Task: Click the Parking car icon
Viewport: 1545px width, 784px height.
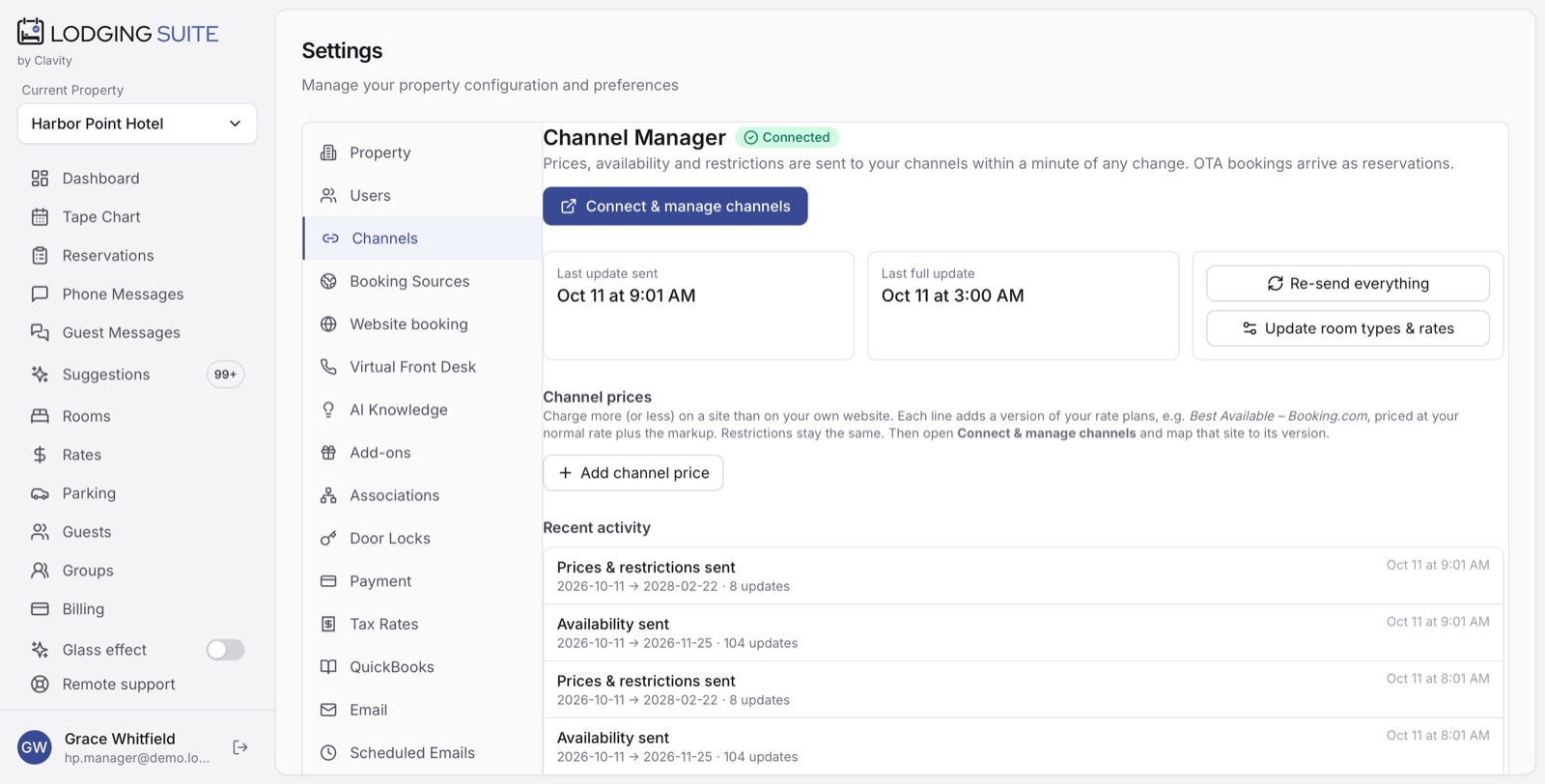Action: (x=40, y=493)
